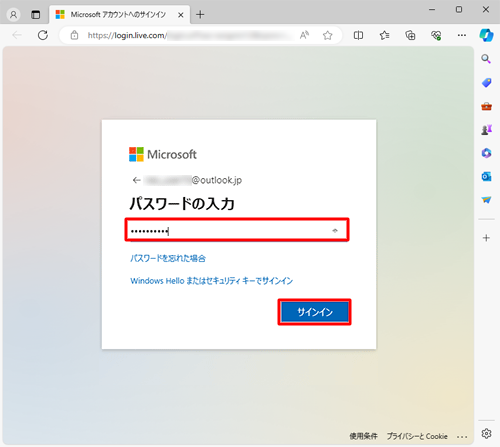Reveal the typed password
The image size is (500, 447).
pos(335,230)
